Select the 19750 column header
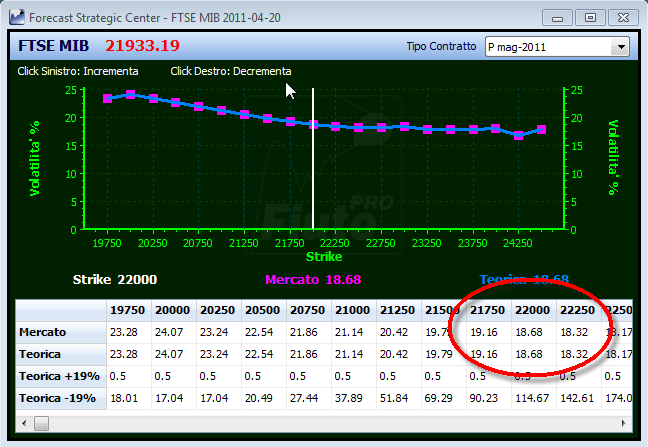The image size is (648, 447). pyautogui.click(x=128, y=310)
